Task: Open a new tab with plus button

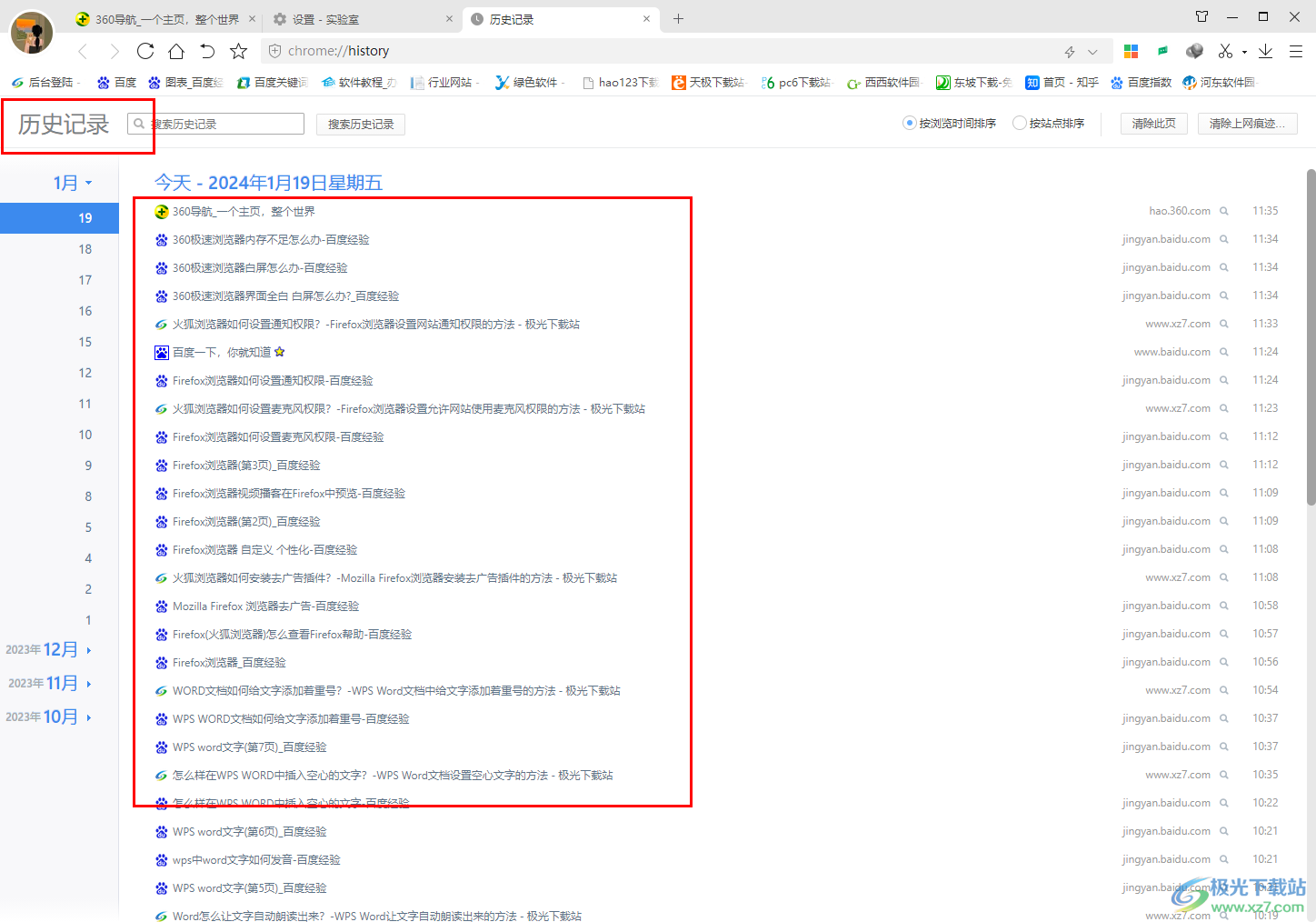Action: coord(678,18)
